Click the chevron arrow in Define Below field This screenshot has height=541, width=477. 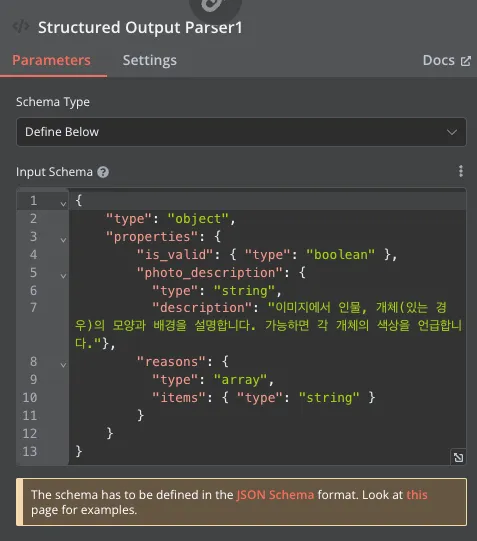tap(452, 132)
